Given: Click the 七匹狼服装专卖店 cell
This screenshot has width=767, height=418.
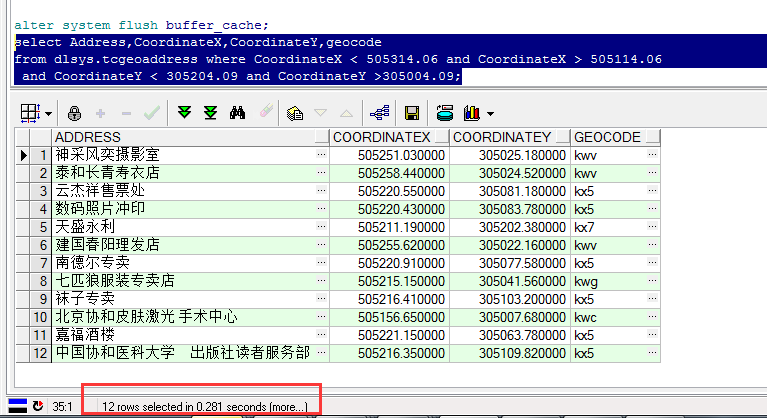Looking at the screenshot, I should (190, 281).
